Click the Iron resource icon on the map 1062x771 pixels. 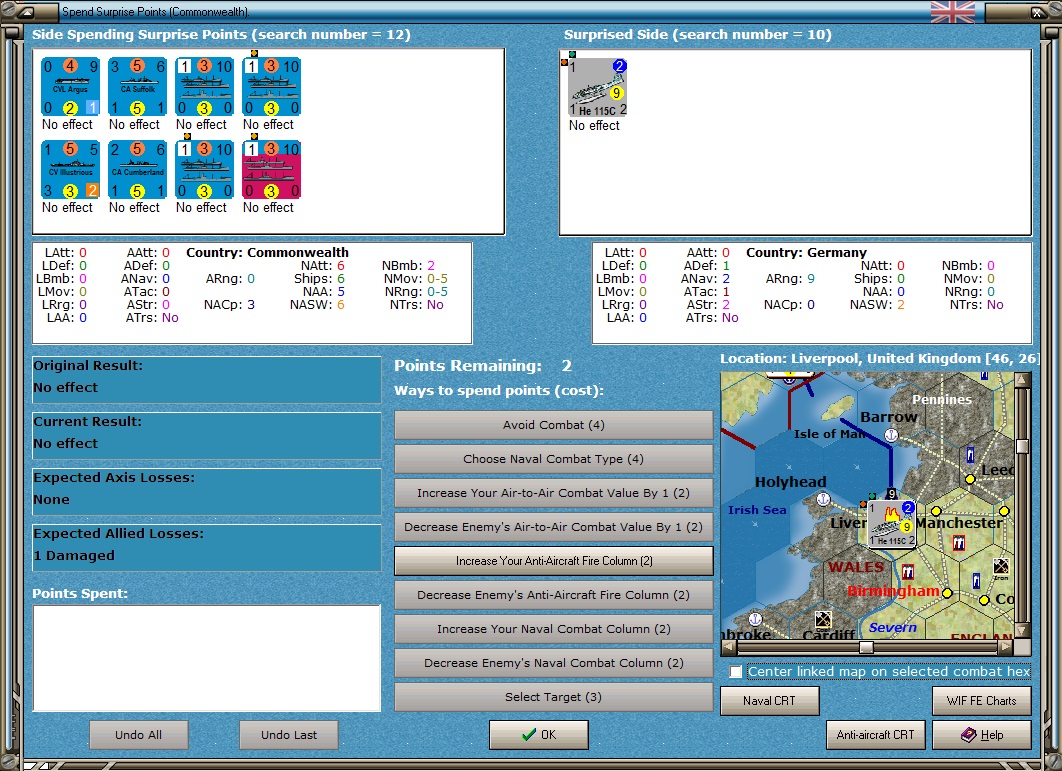[x=1000, y=567]
